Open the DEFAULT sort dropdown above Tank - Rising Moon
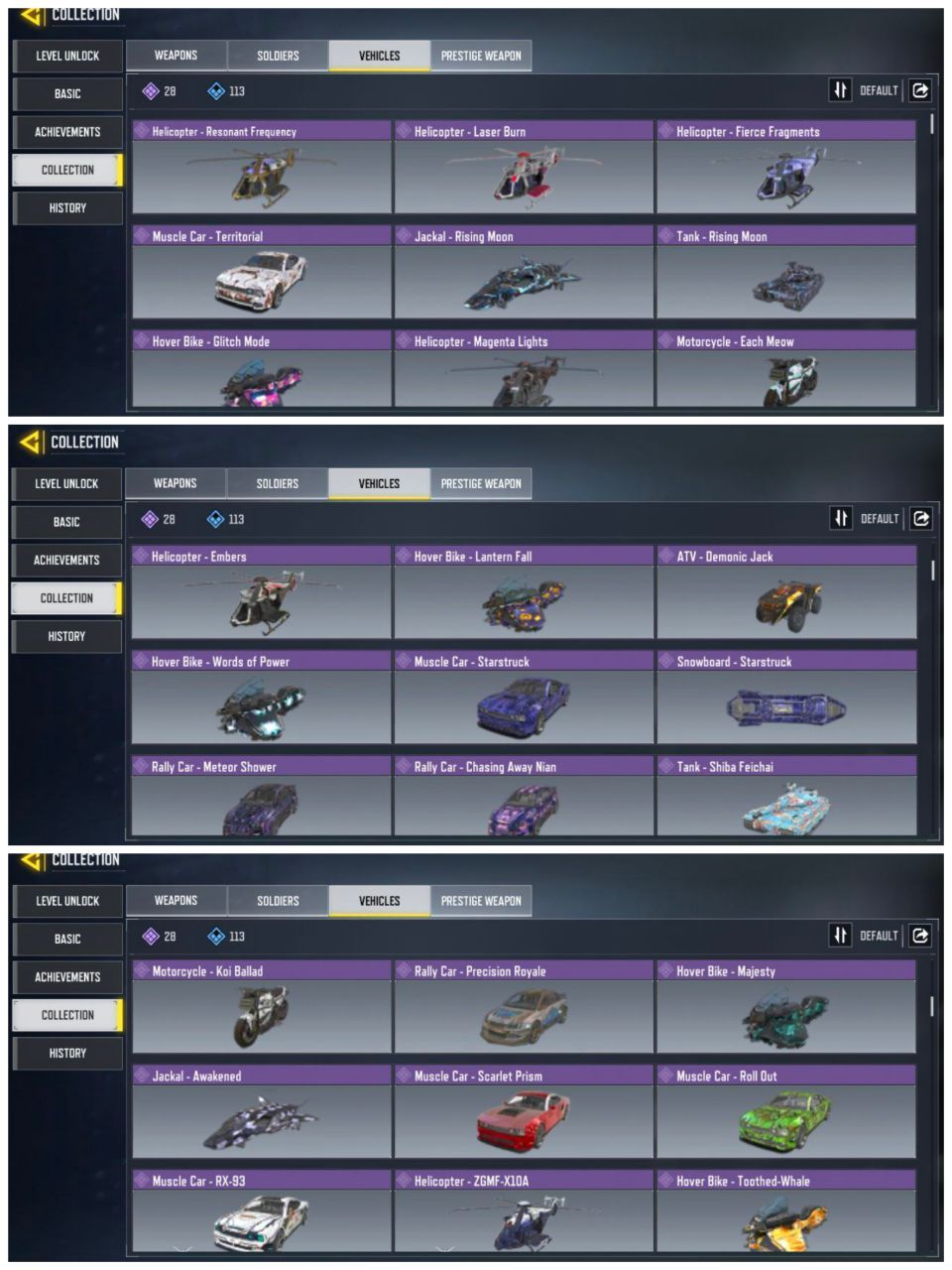 (879, 90)
